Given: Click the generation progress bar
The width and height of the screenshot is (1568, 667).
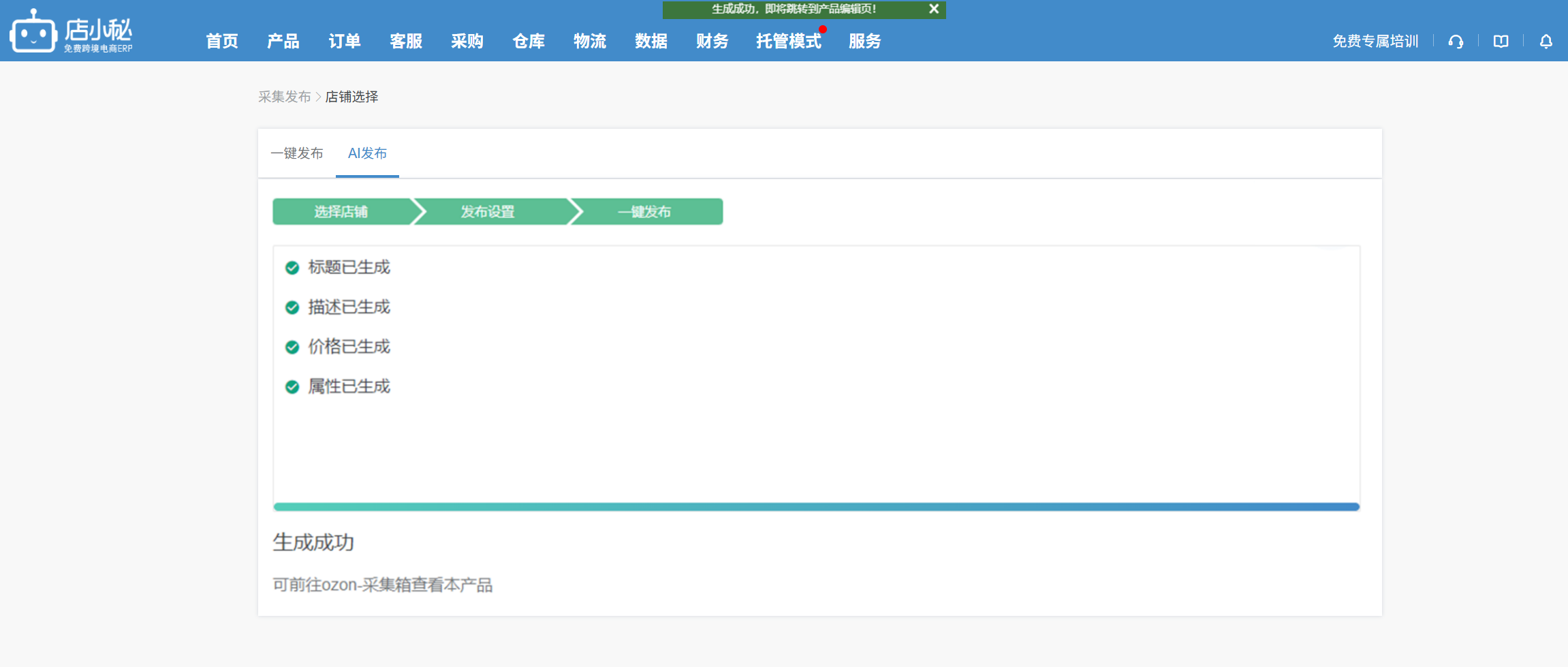Looking at the screenshot, I should click(x=816, y=507).
